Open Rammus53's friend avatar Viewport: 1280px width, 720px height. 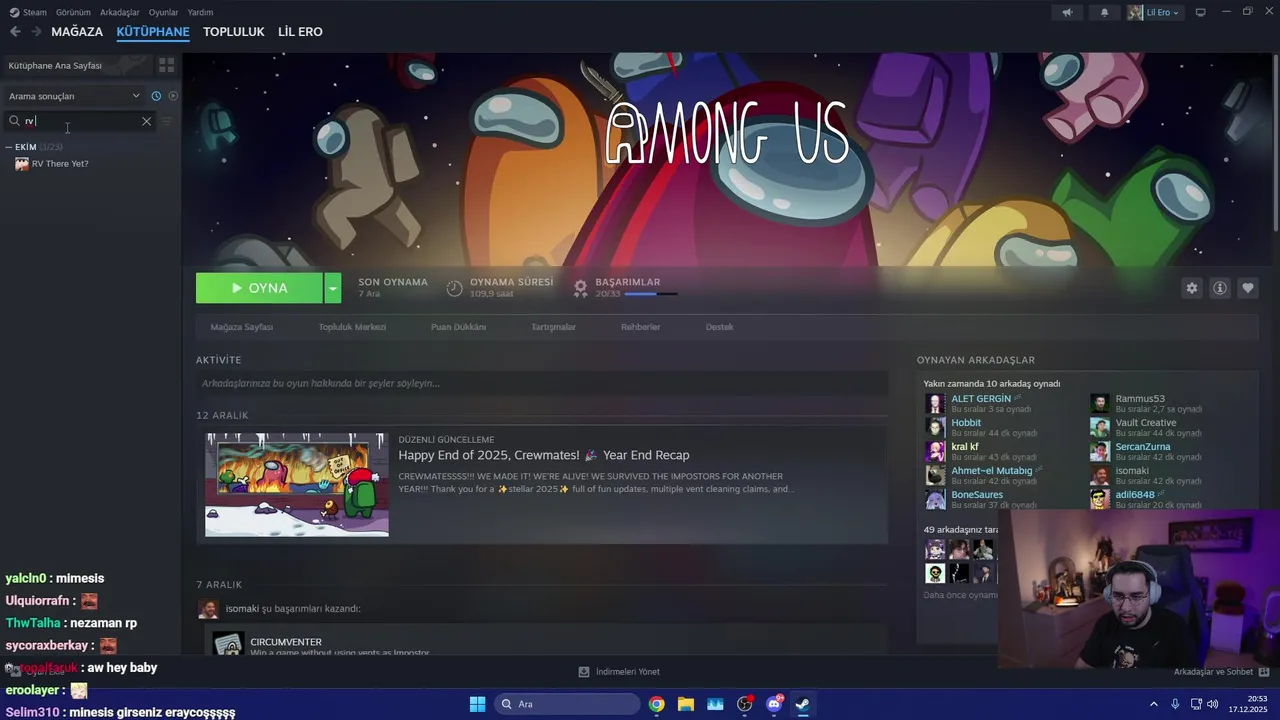[1099, 403]
